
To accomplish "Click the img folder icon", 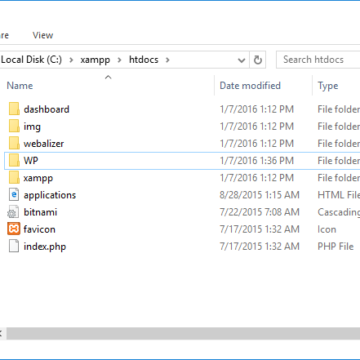I will (x=14, y=126).
